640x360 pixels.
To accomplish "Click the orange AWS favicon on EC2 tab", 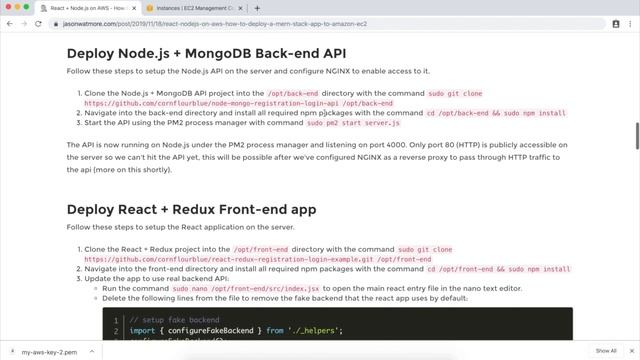I will 150,8.
